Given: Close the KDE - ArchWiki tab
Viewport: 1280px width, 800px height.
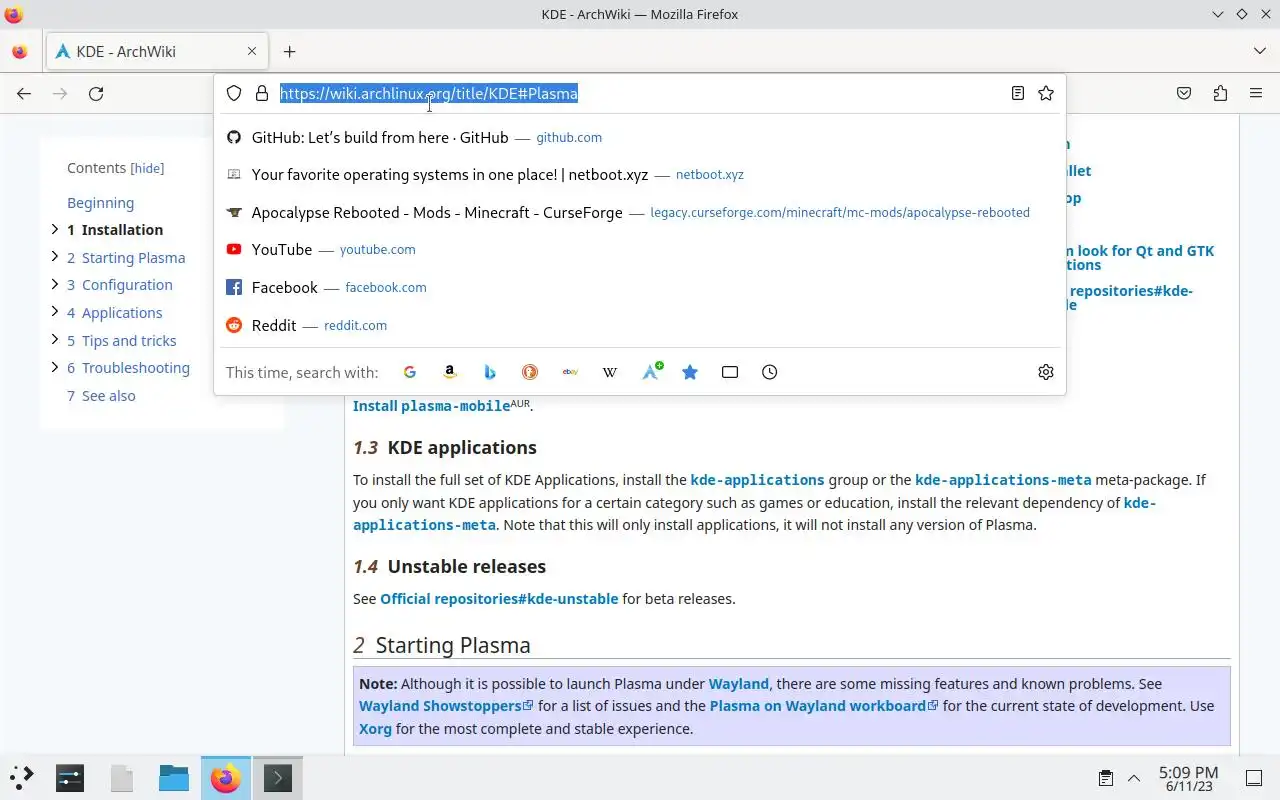Looking at the screenshot, I should tap(252, 52).
